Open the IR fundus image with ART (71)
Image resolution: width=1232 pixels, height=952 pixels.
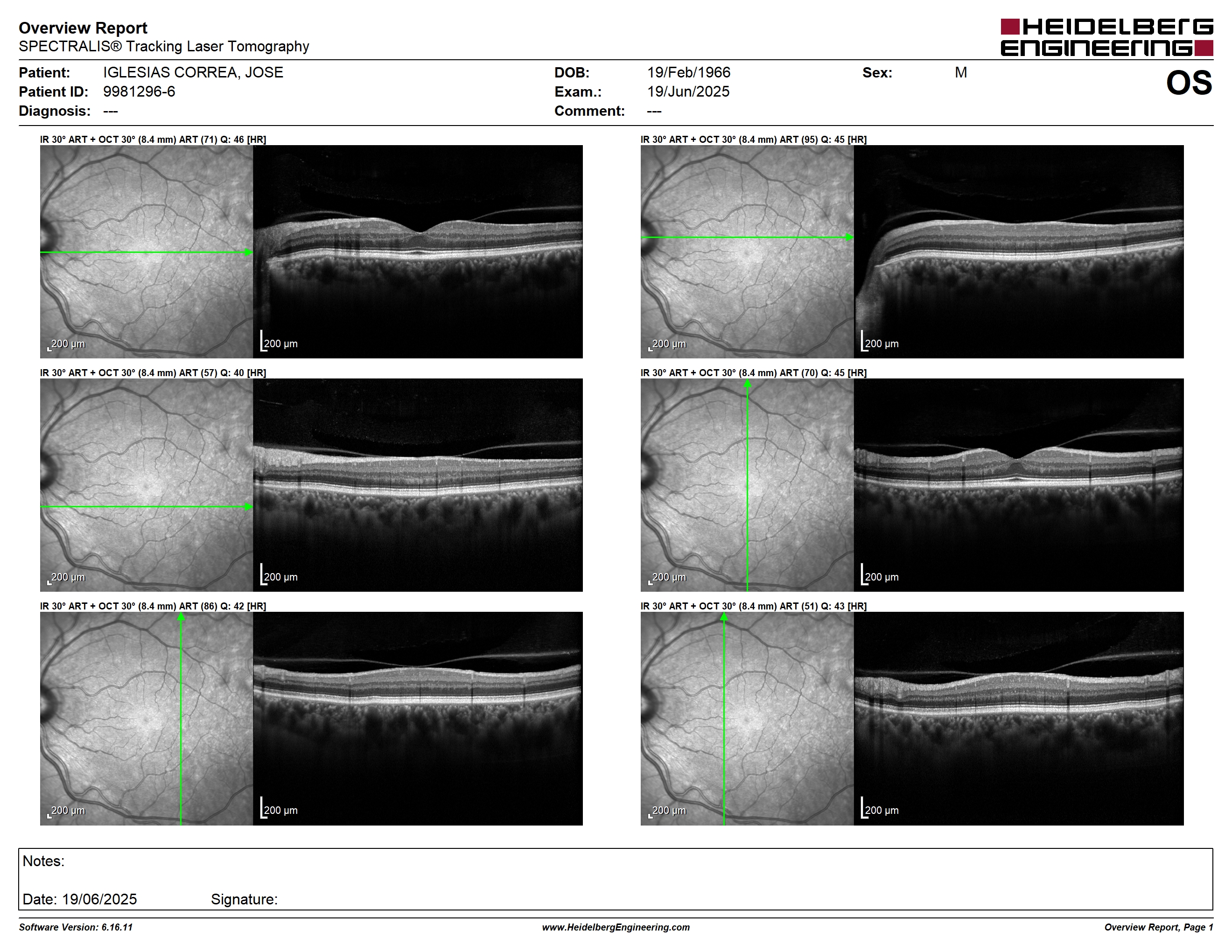[x=146, y=252]
